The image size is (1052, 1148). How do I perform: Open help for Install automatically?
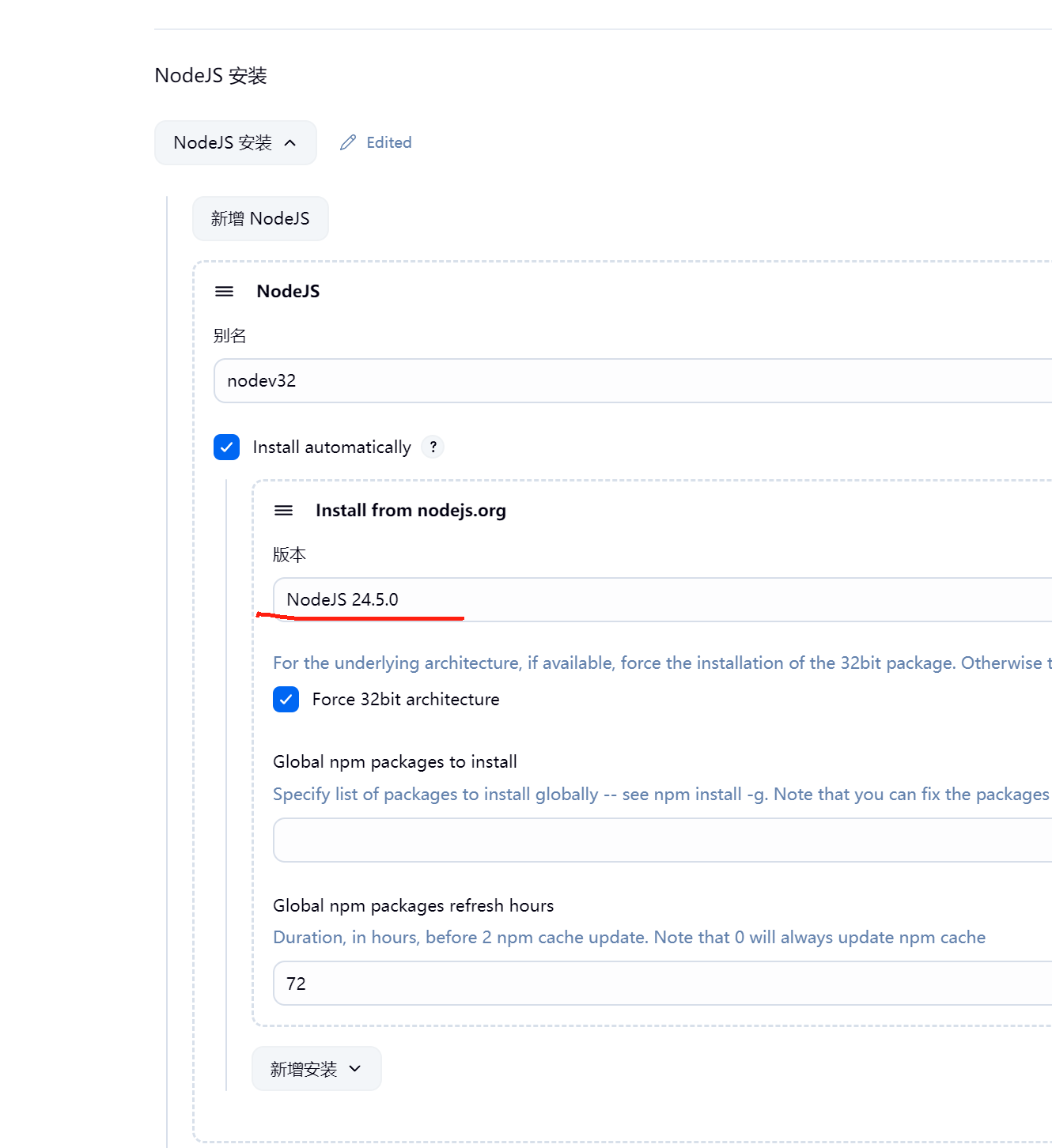point(433,447)
